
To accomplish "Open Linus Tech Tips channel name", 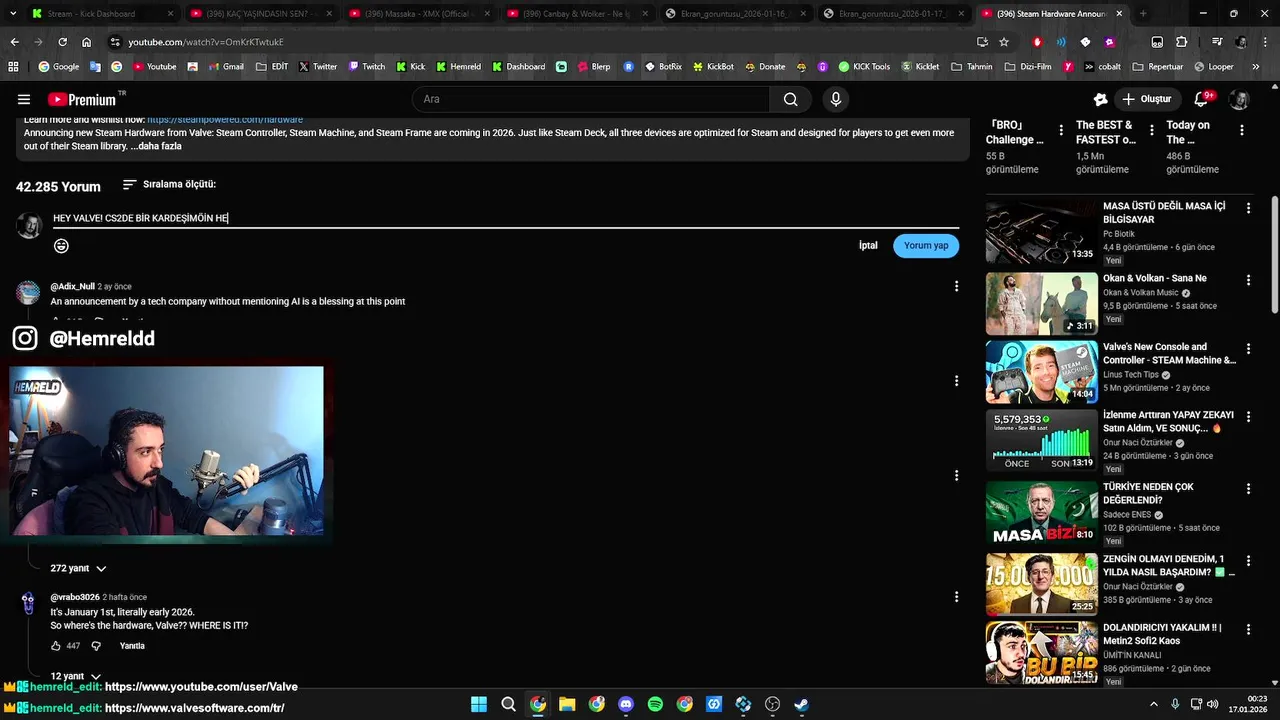I will tap(1132, 375).
